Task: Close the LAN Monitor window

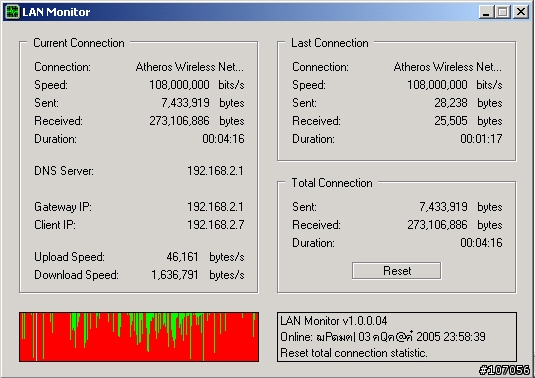Action: pyautogui.click(x=521, y=12)
